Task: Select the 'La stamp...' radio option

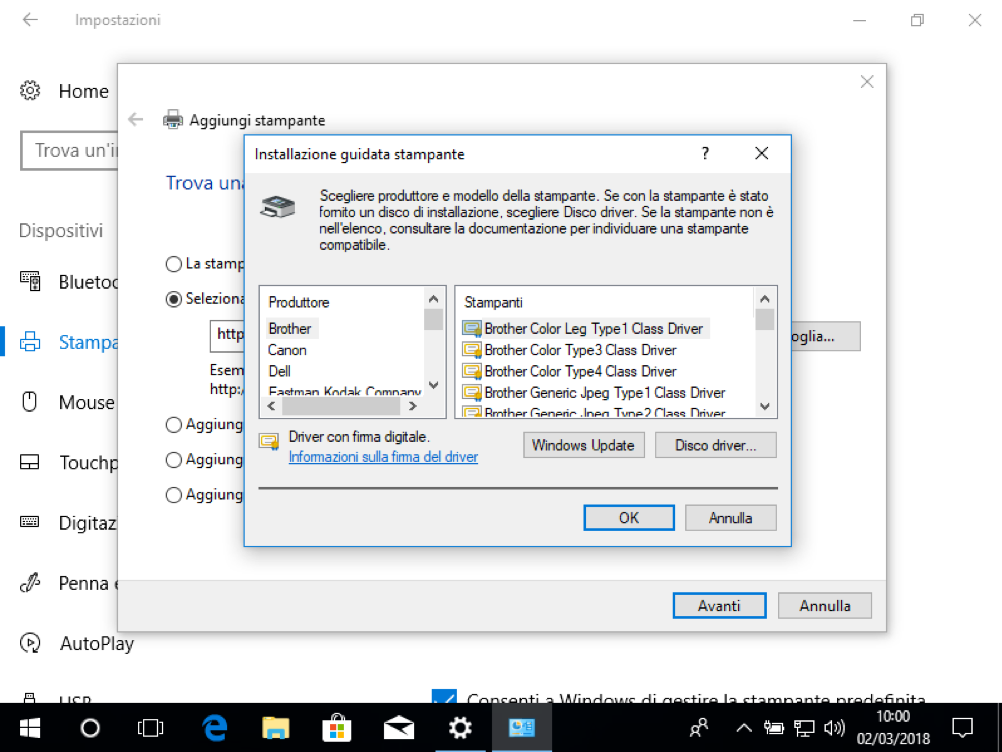Action: [173, 264]
